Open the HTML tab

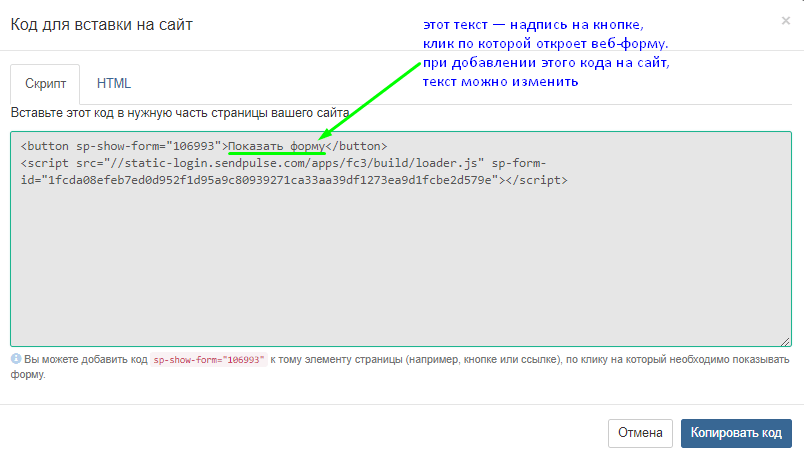click(x=114, y=84)
